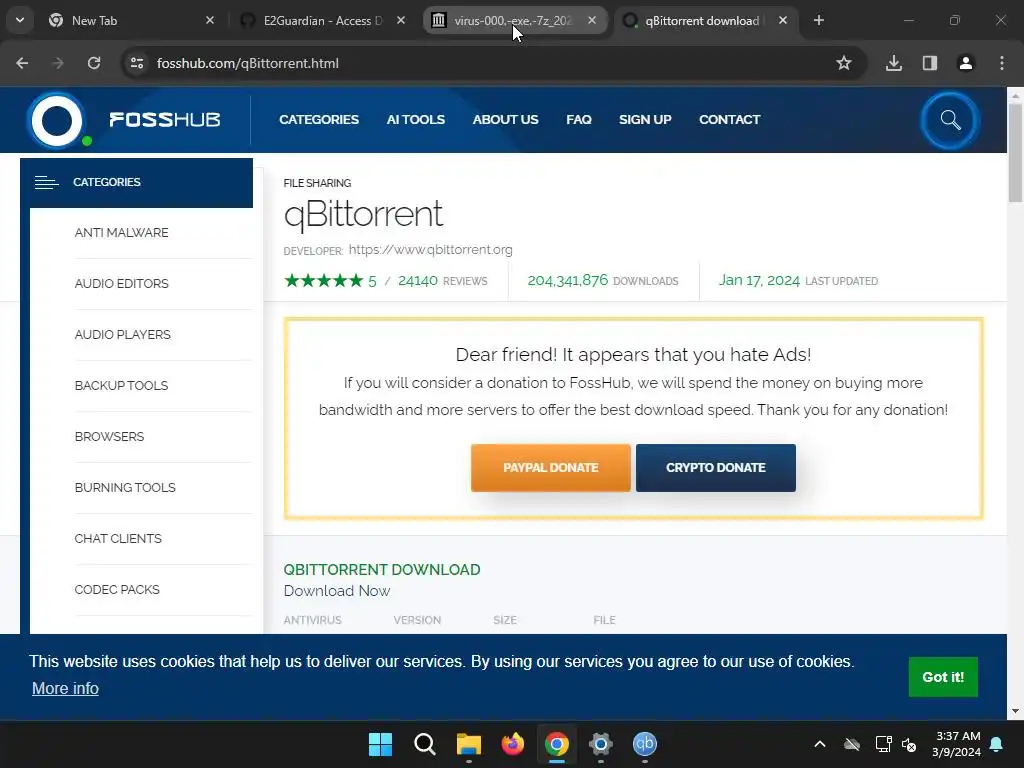This screenshot has width=1024, height=768.
Task: Open the network tray icon
Action: (x=884, y=744)
